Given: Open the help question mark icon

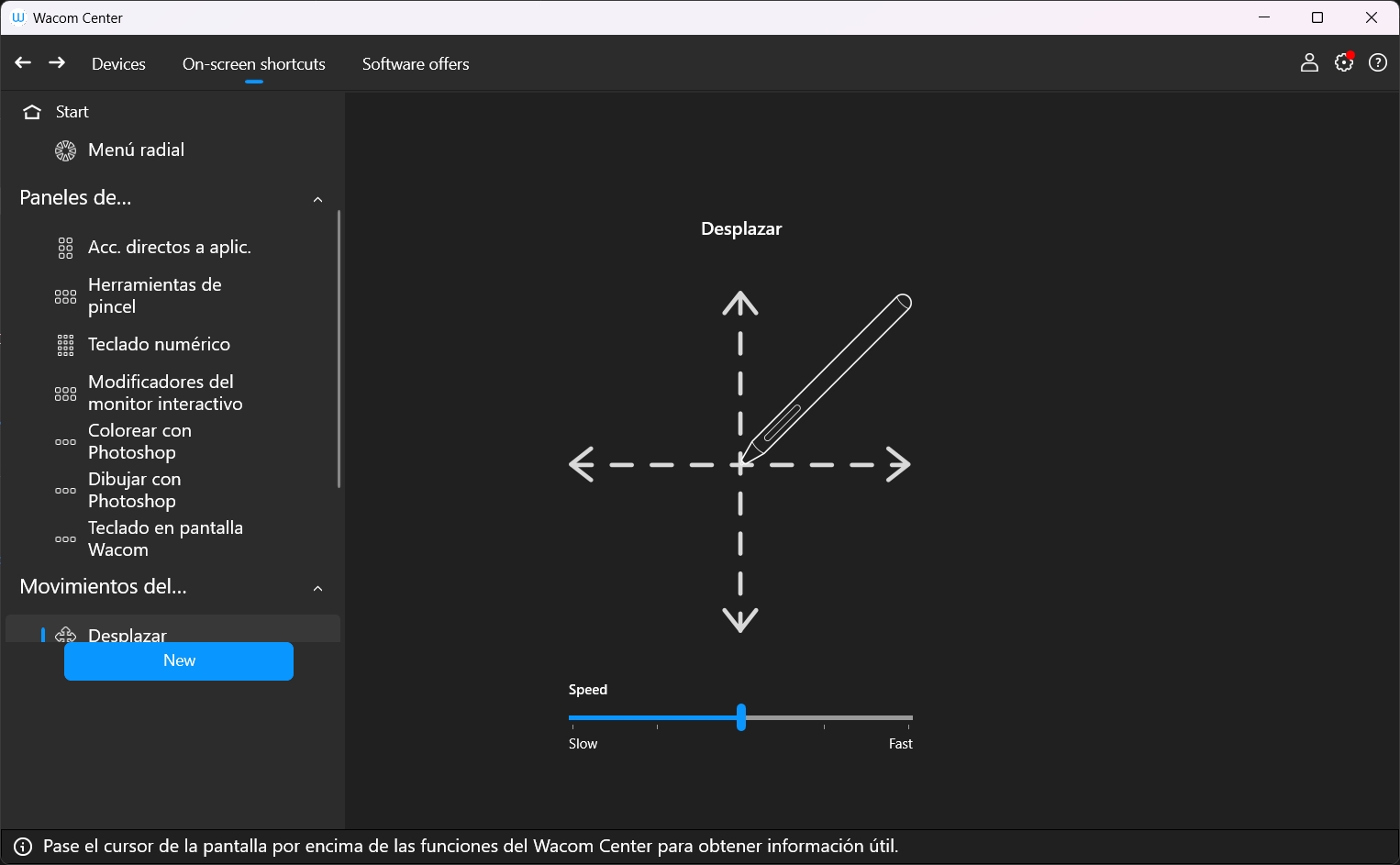Looking at the screenshot, I should pyautogui.click(x=1378, y=63).
